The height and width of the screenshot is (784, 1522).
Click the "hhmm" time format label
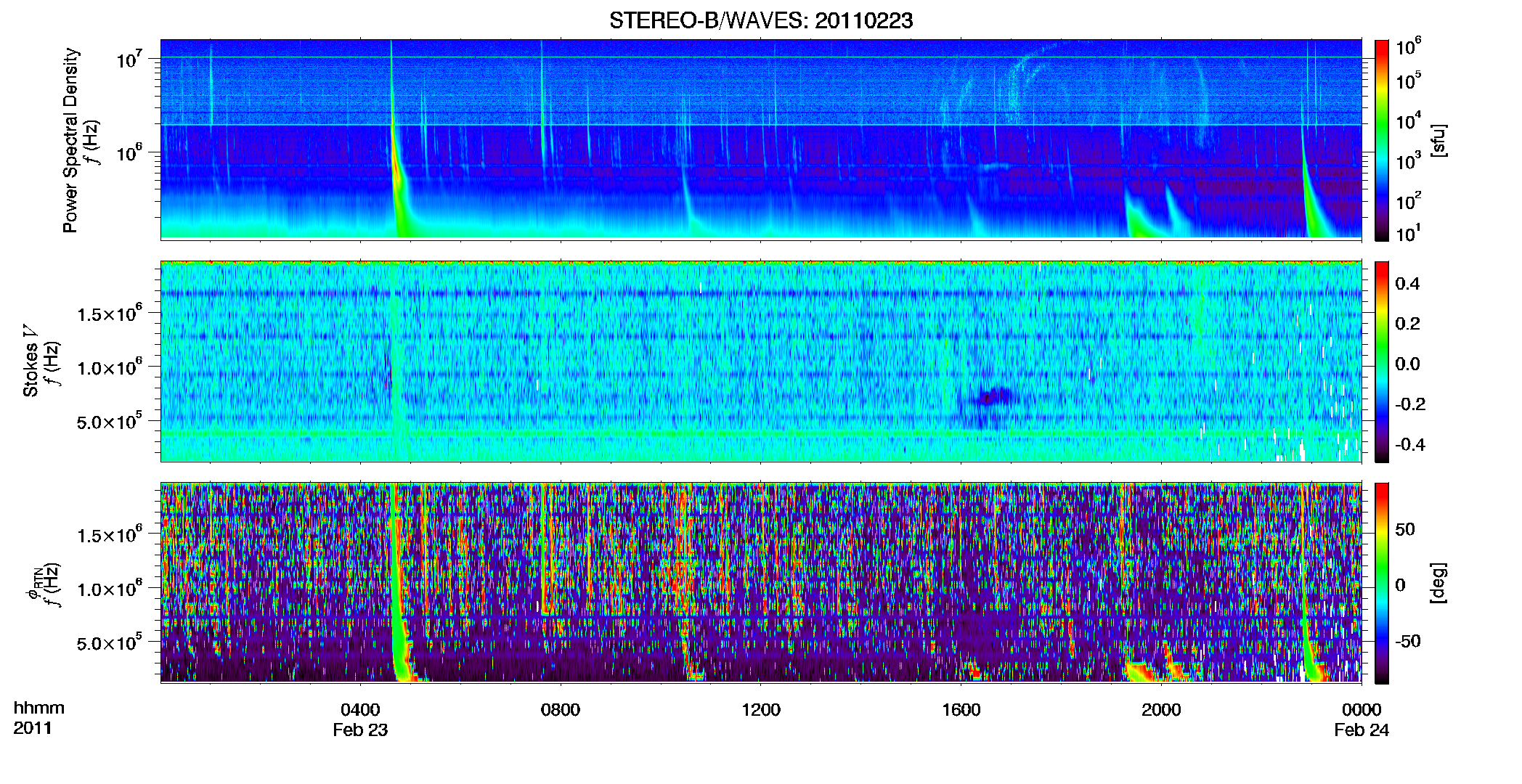(39, 709)
